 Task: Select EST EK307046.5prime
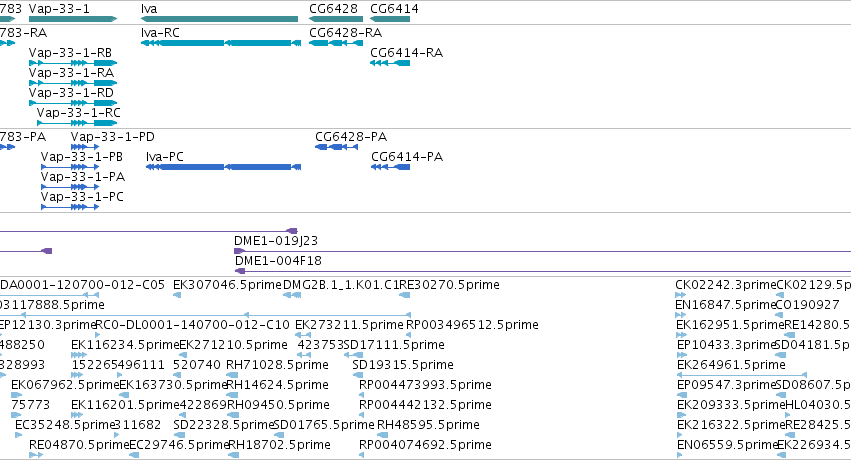[227, 285]
